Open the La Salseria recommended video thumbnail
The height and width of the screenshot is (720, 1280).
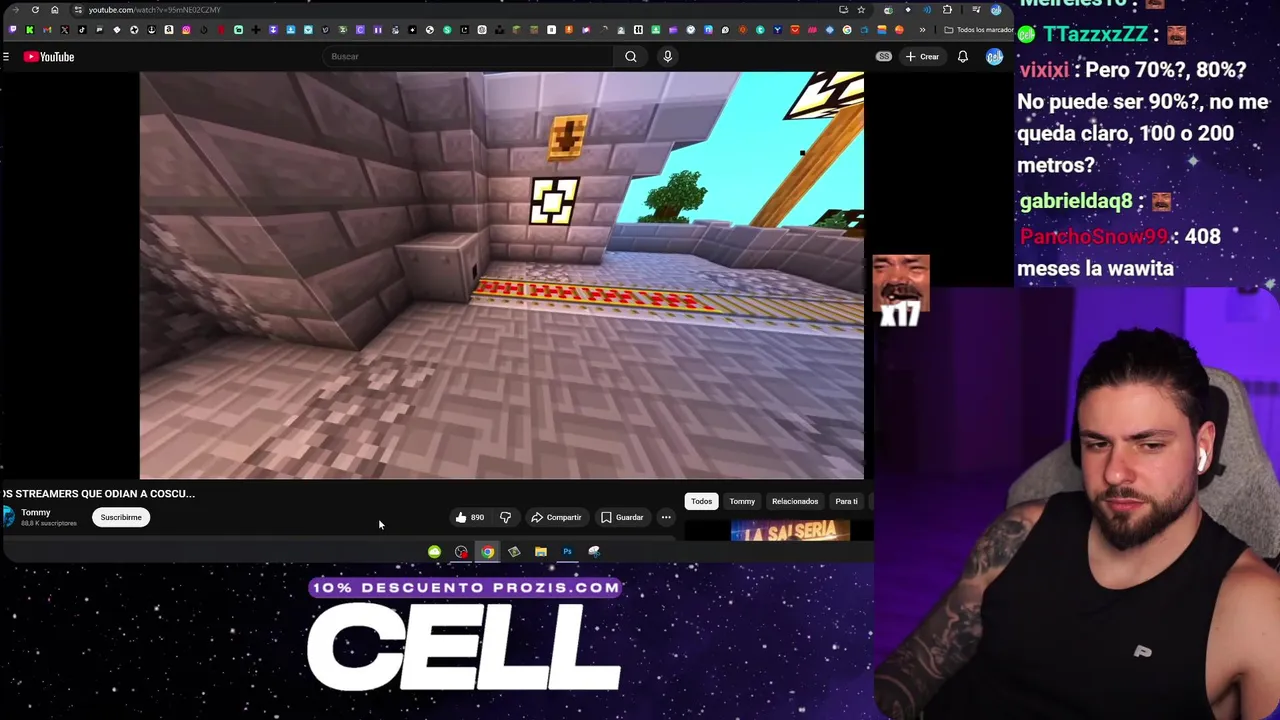pos(790,531)
